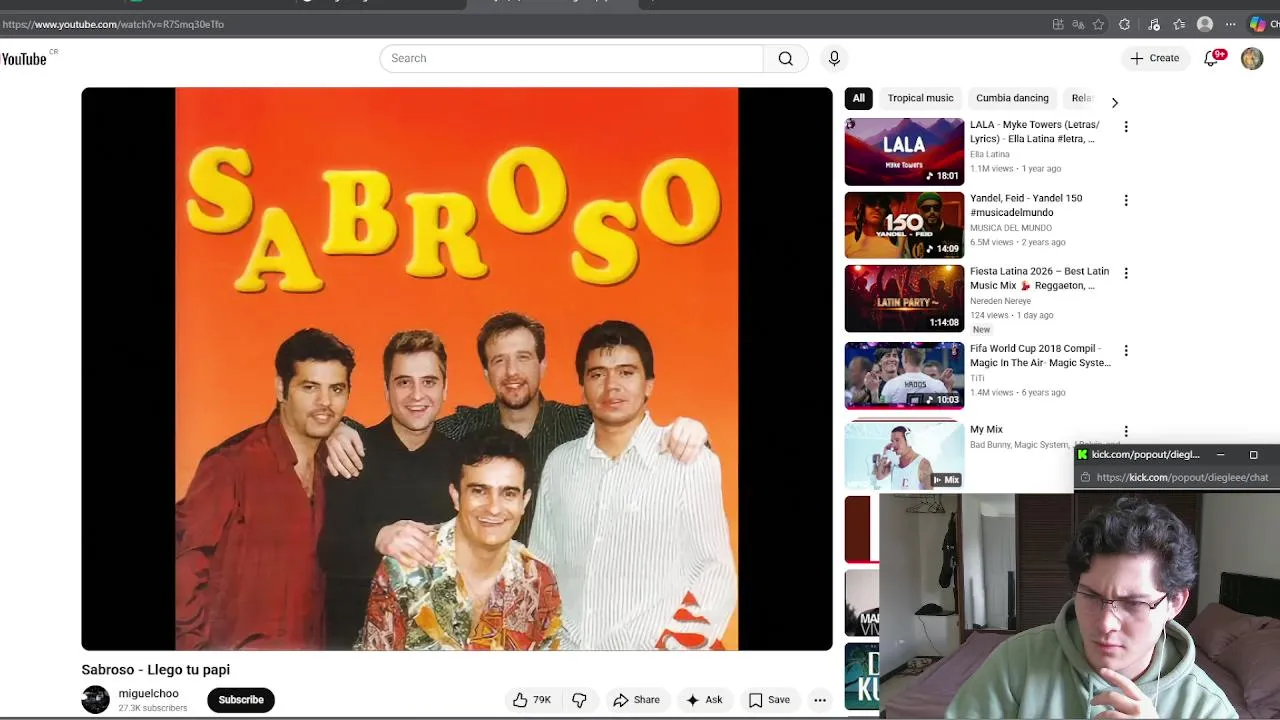Select the Tropical music chip
Screen dimensions: 1280x720
tap(920, 98)
